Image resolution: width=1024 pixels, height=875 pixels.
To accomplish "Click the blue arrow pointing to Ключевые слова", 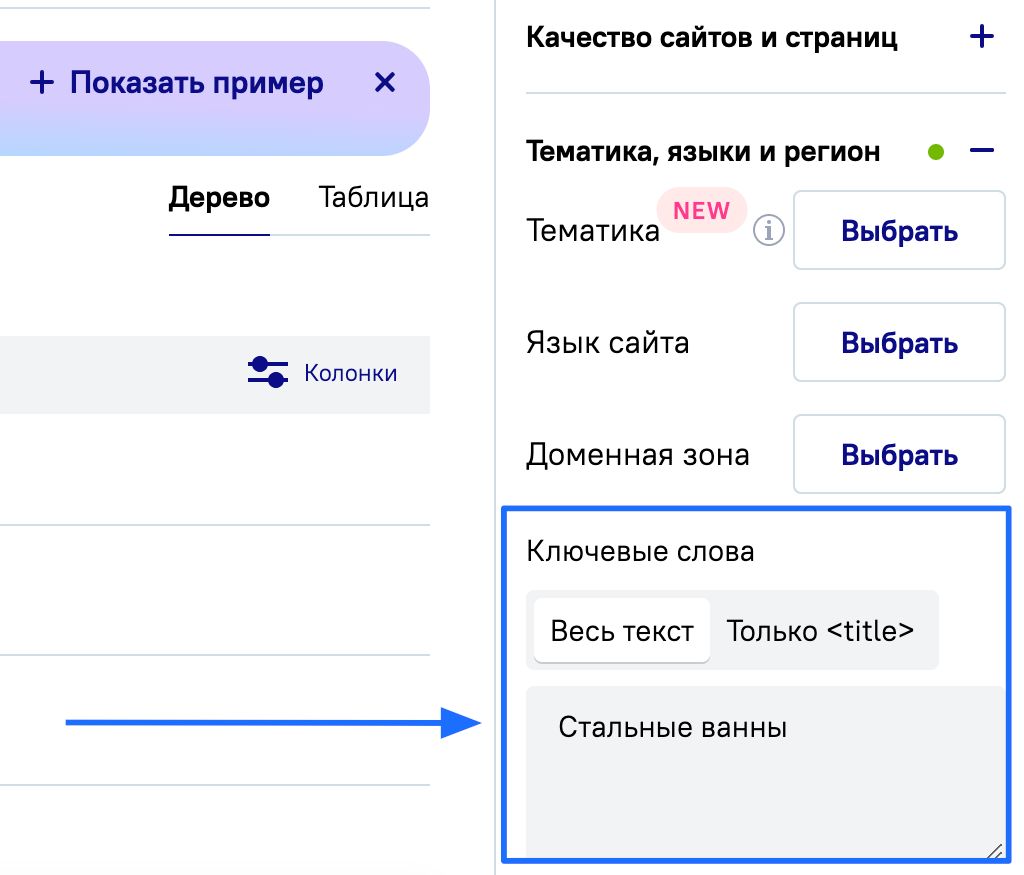I will (270, 721).
